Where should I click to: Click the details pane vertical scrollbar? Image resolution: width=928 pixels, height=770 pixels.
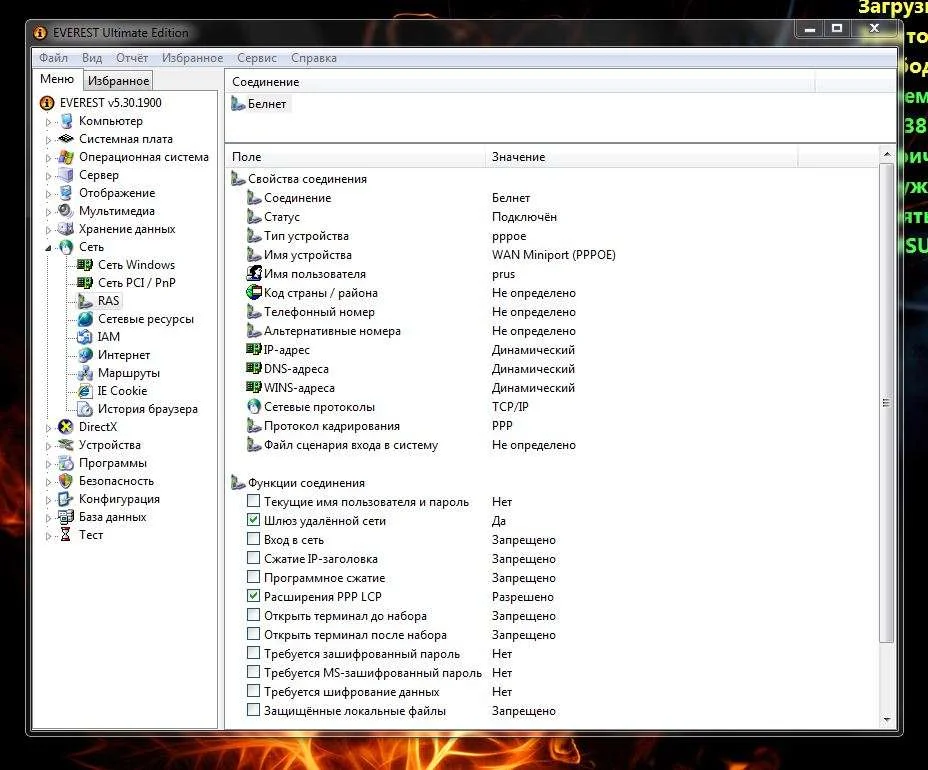point(886,402)
